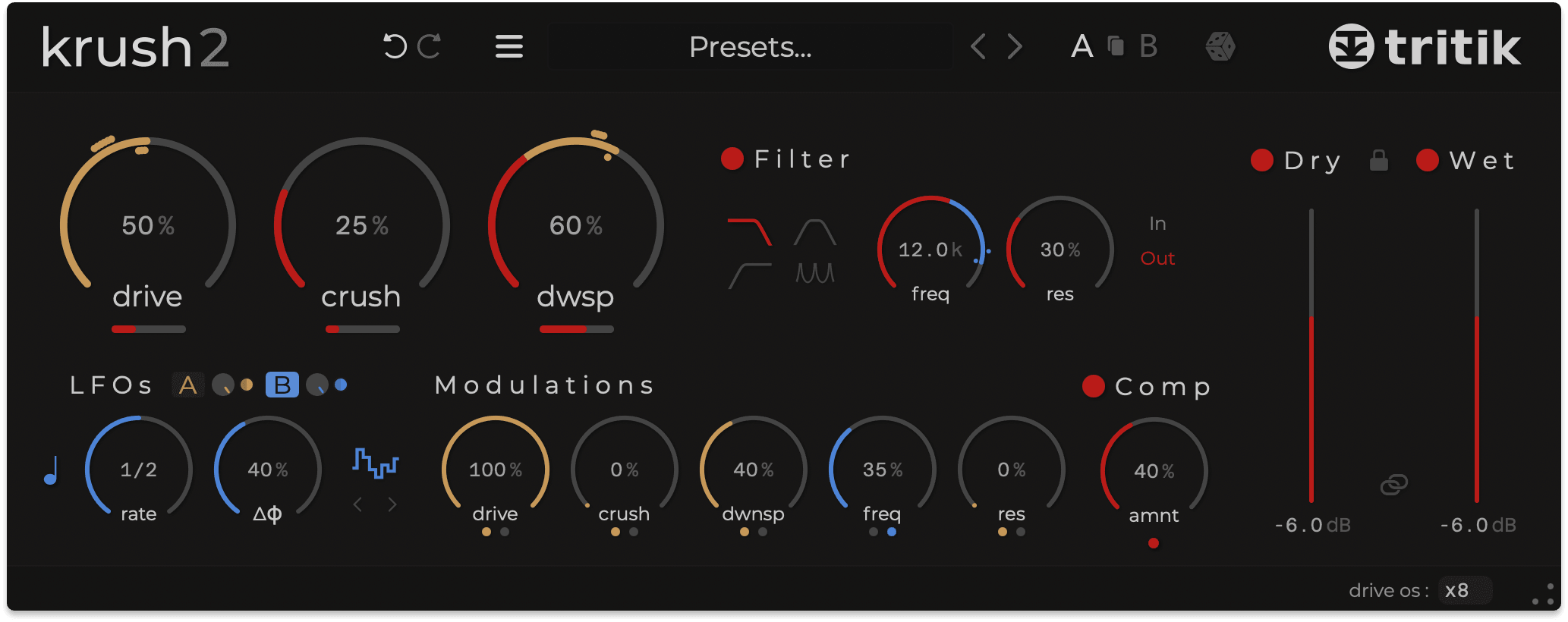The width and height of the screenshot is (1568, 622).
Task: Toggle the Comp power button
Action: click(1093, 386)
